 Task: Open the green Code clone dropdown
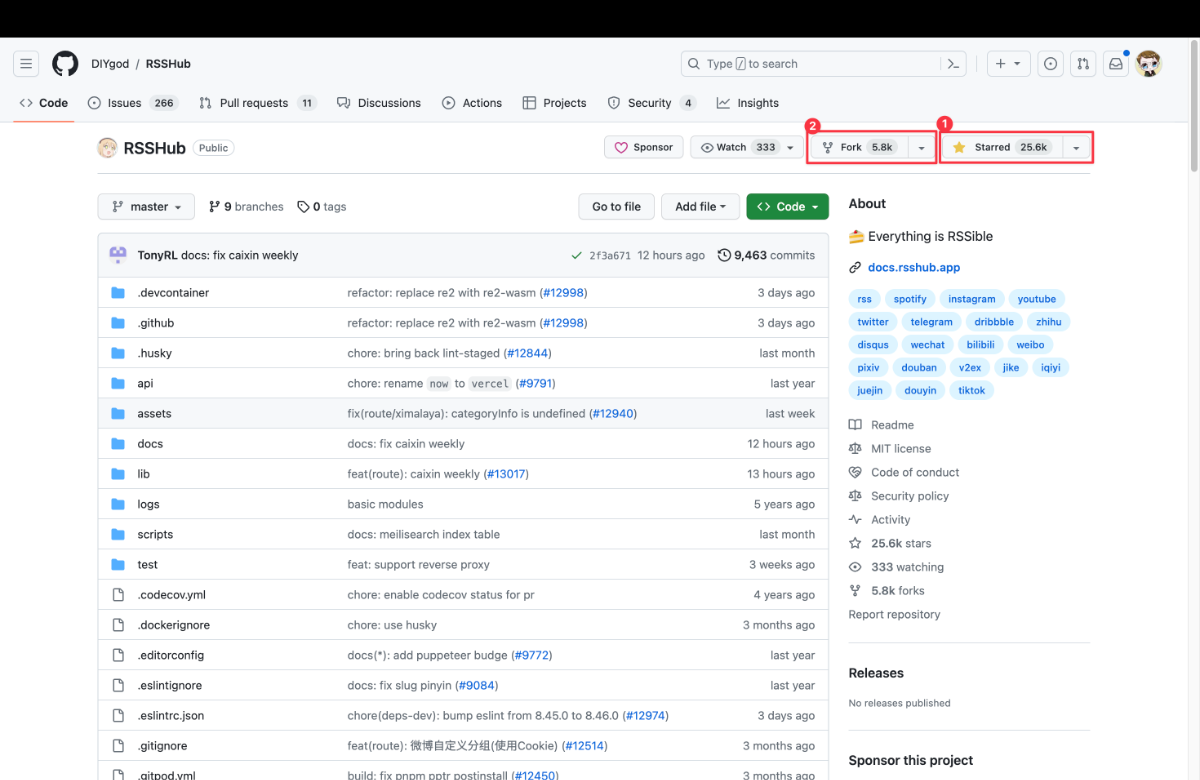pos(787,207)
